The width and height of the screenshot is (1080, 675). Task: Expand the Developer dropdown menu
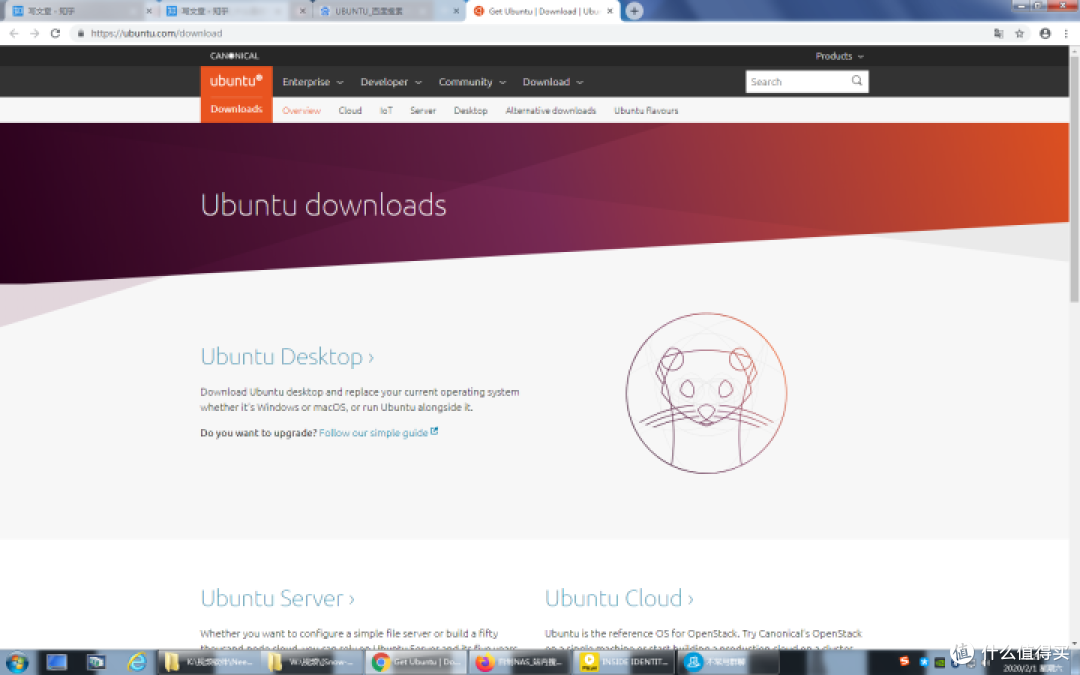point(391,82)
